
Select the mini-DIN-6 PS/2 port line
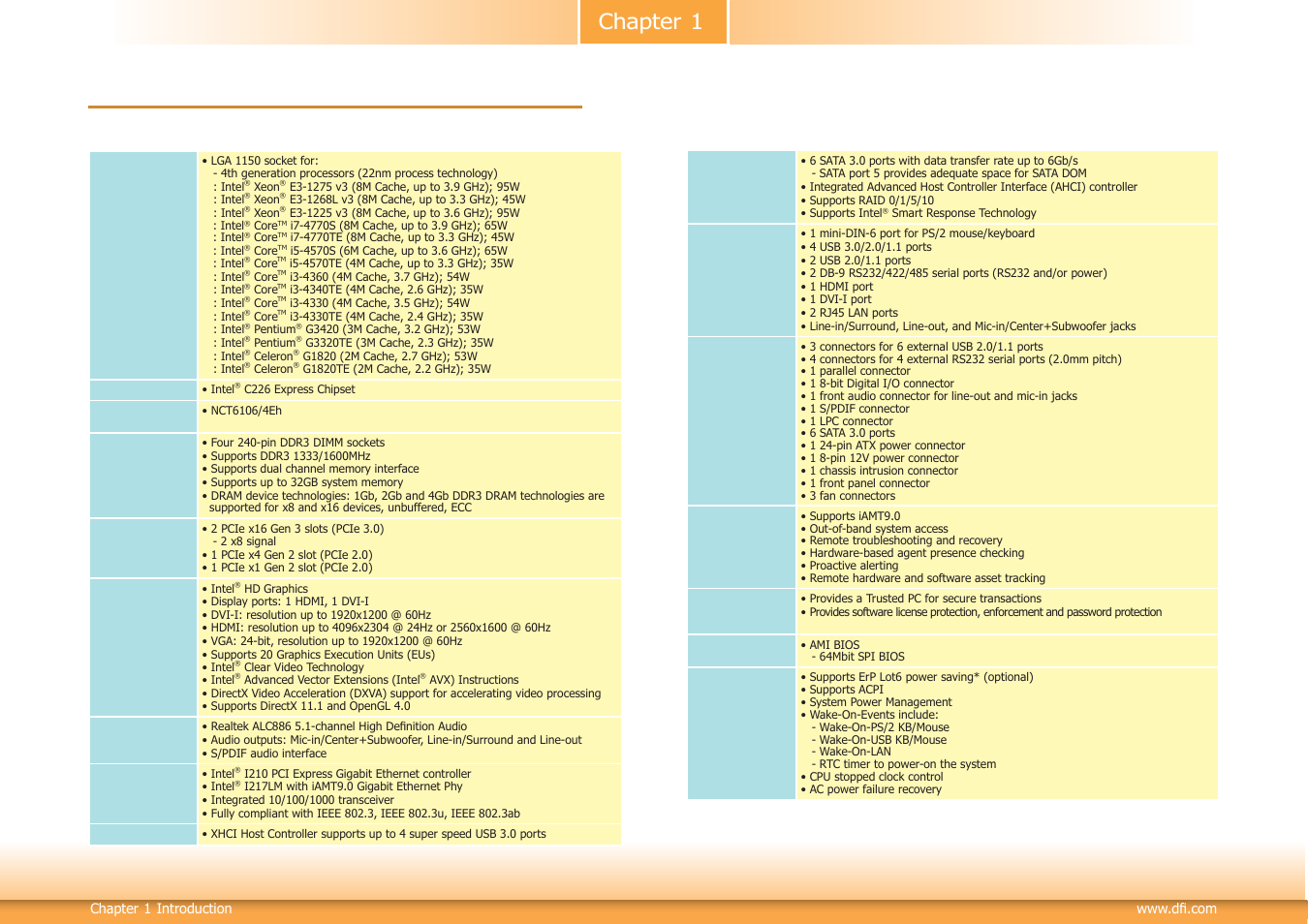pyautogui.click(x=918, y=233)
